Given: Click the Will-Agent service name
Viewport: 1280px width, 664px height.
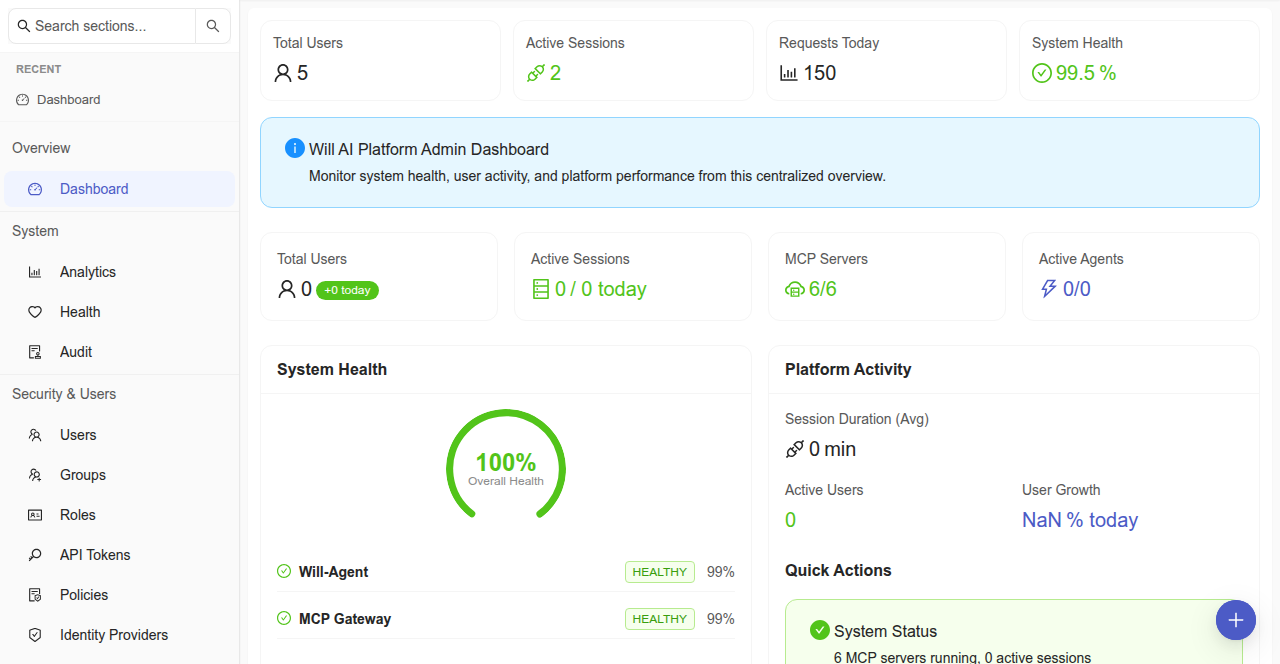Looking at the screenshot, I should [x=334, y=572].
